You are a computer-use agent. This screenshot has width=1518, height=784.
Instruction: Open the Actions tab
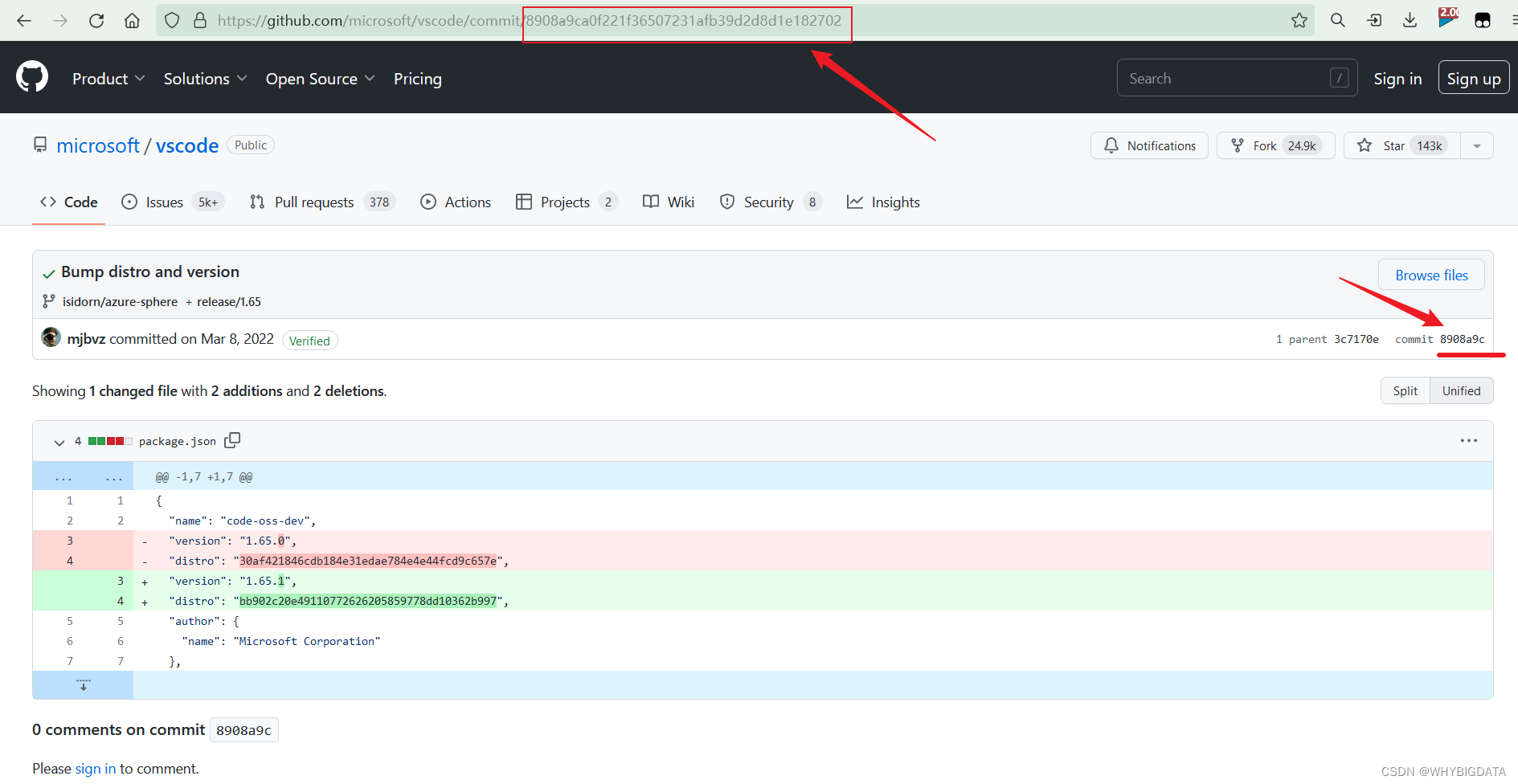(456, 202)
